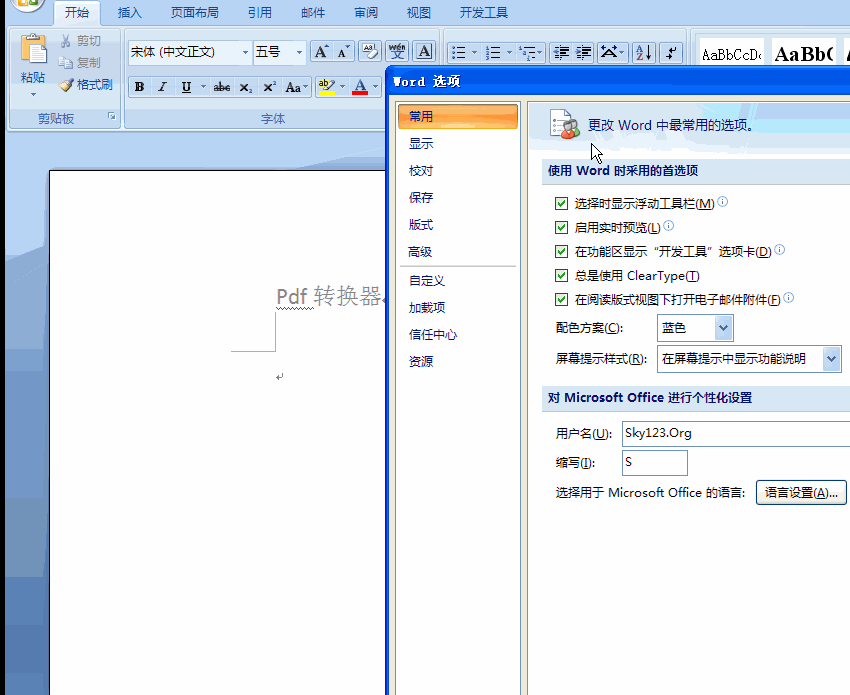850x695 pixels.
Task: Toggle the show paragraph marks icon
Action: click(x=672, y=53)
